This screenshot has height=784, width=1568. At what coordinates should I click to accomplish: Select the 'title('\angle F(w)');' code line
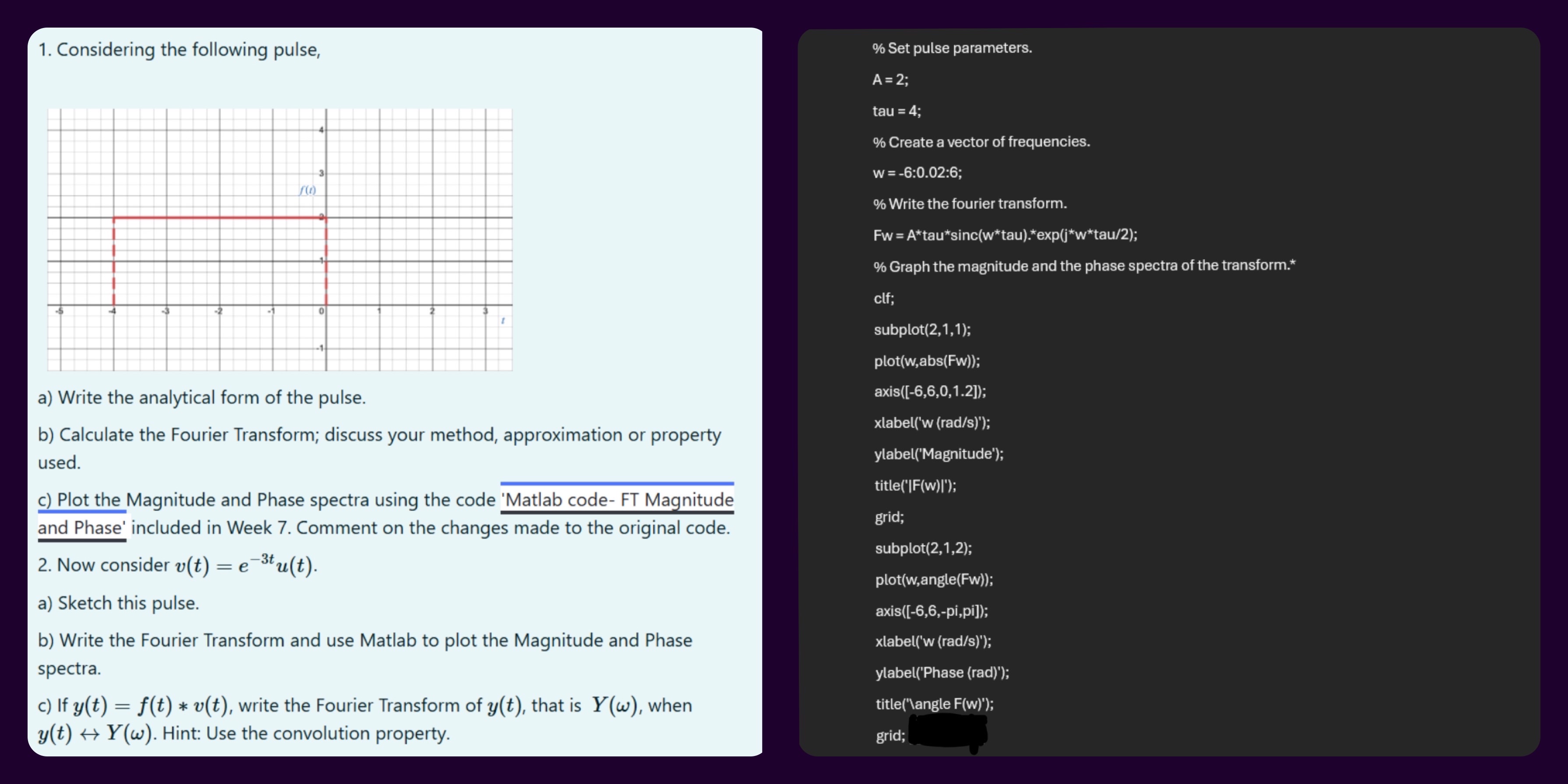point(933,703)
